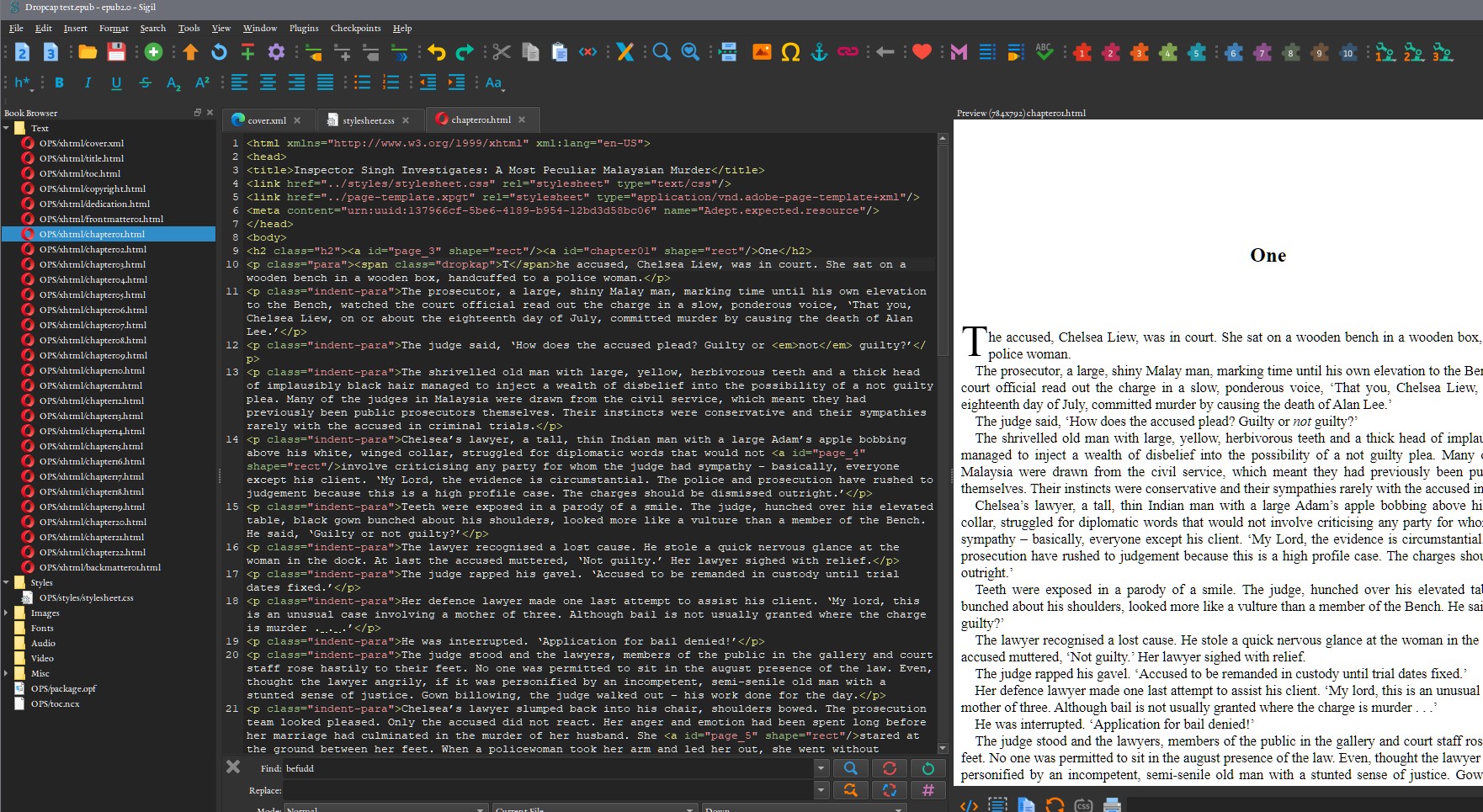Click the Undo arrow in the toolbar

(x=436, y=52)
